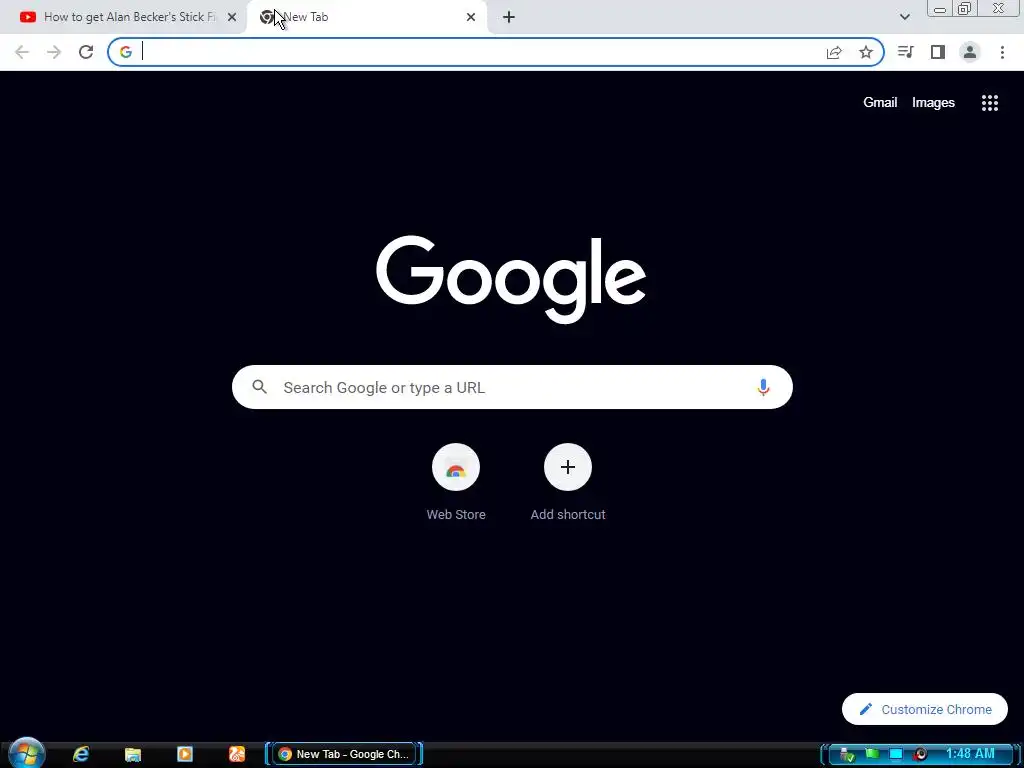
Task: Open the Gmail link
Action: point(880,103)
